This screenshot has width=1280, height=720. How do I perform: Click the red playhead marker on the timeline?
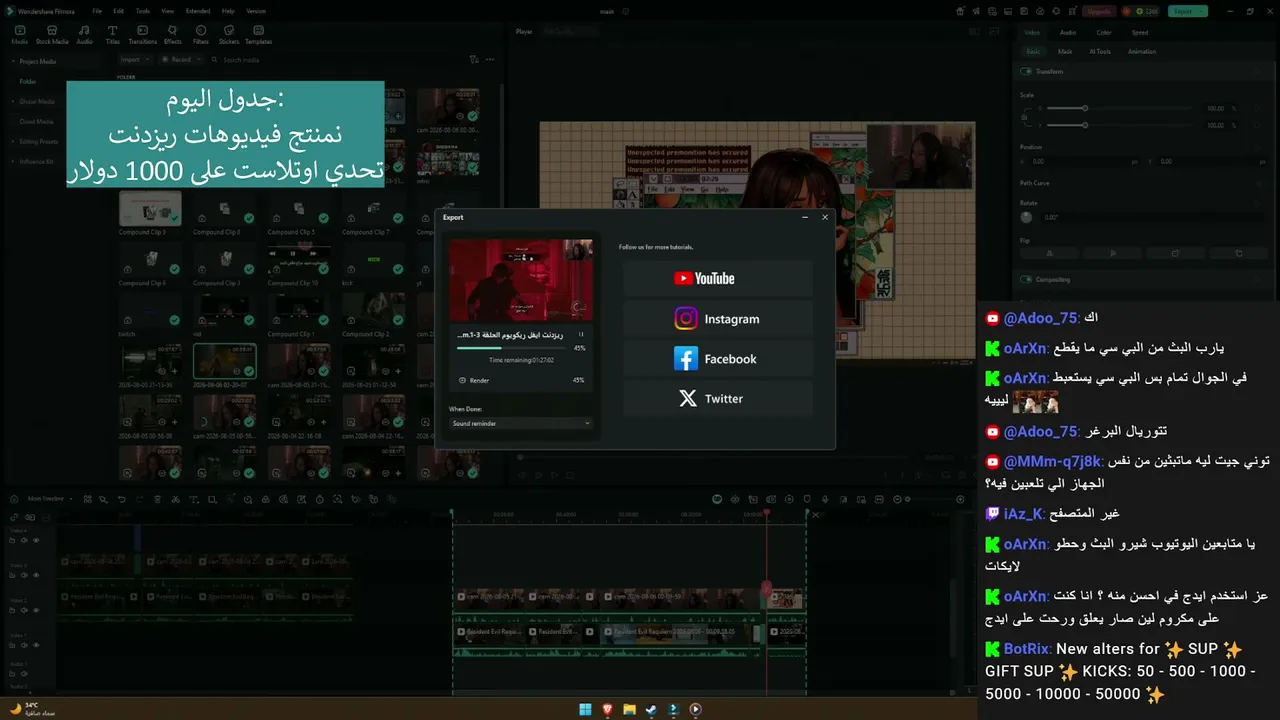767,513
